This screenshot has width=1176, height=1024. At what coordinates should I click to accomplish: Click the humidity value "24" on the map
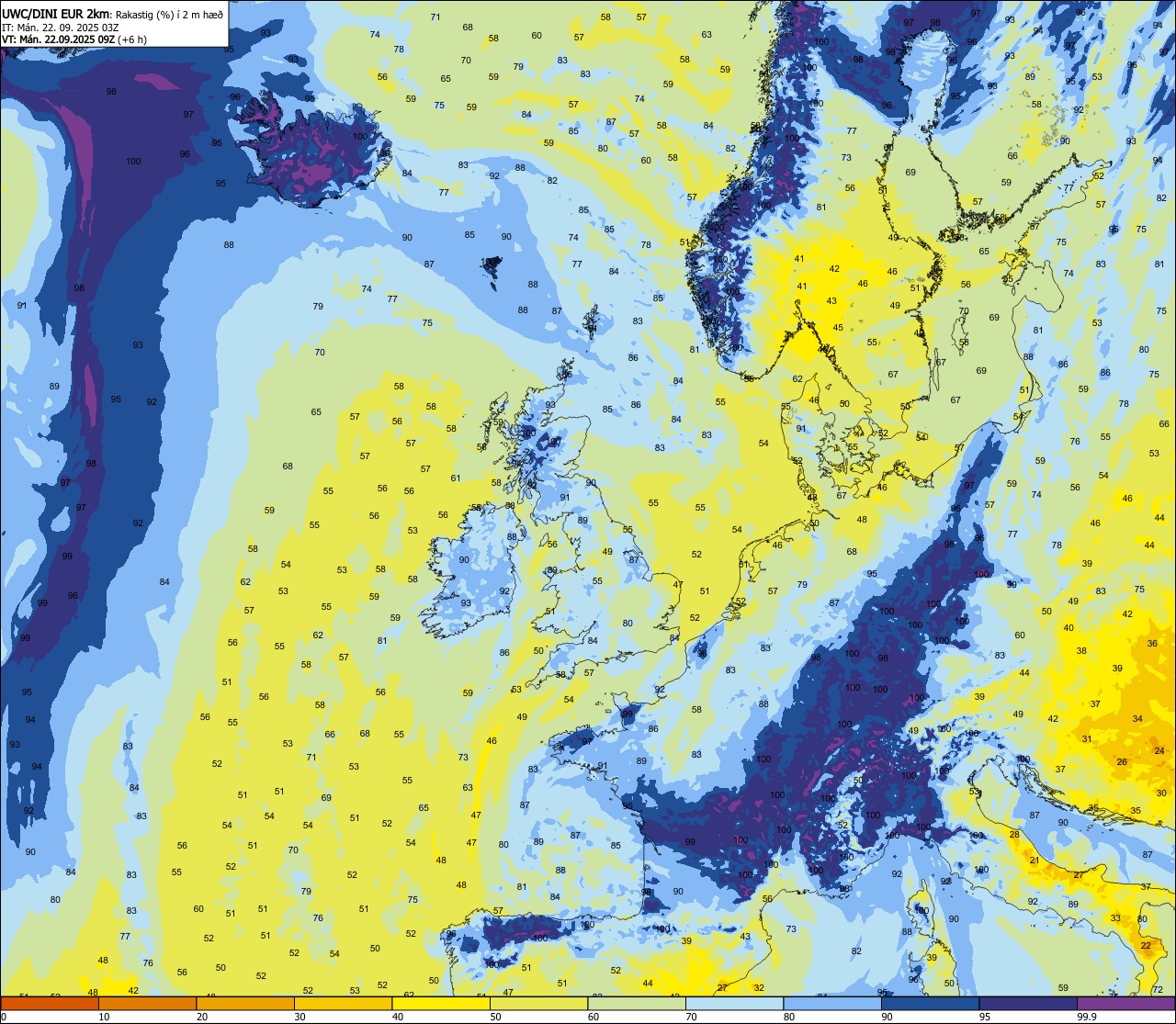click(1159, 751)
